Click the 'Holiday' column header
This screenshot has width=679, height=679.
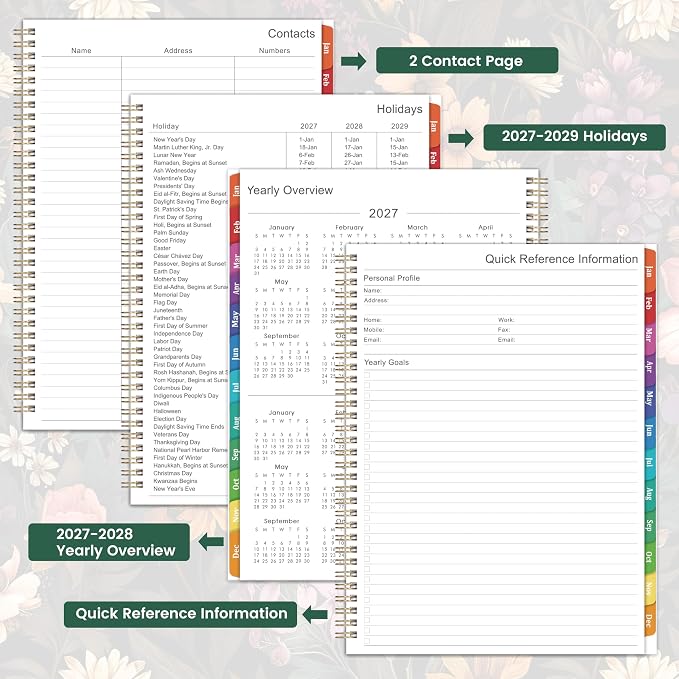click(165, 126)
